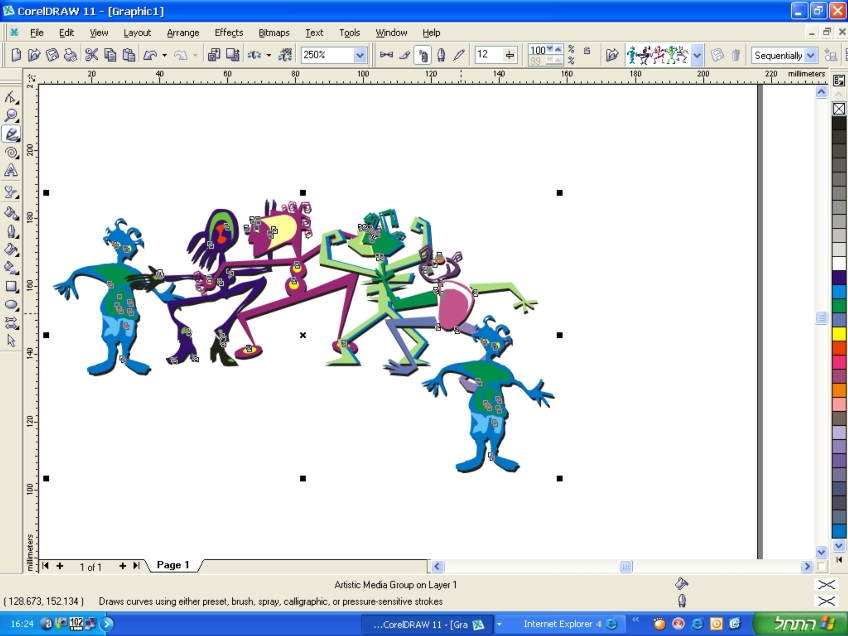This screenshot has height=636, width=848.
Task: Click the vertical scrollbar up arrow
Action: (x=821, y=92)
